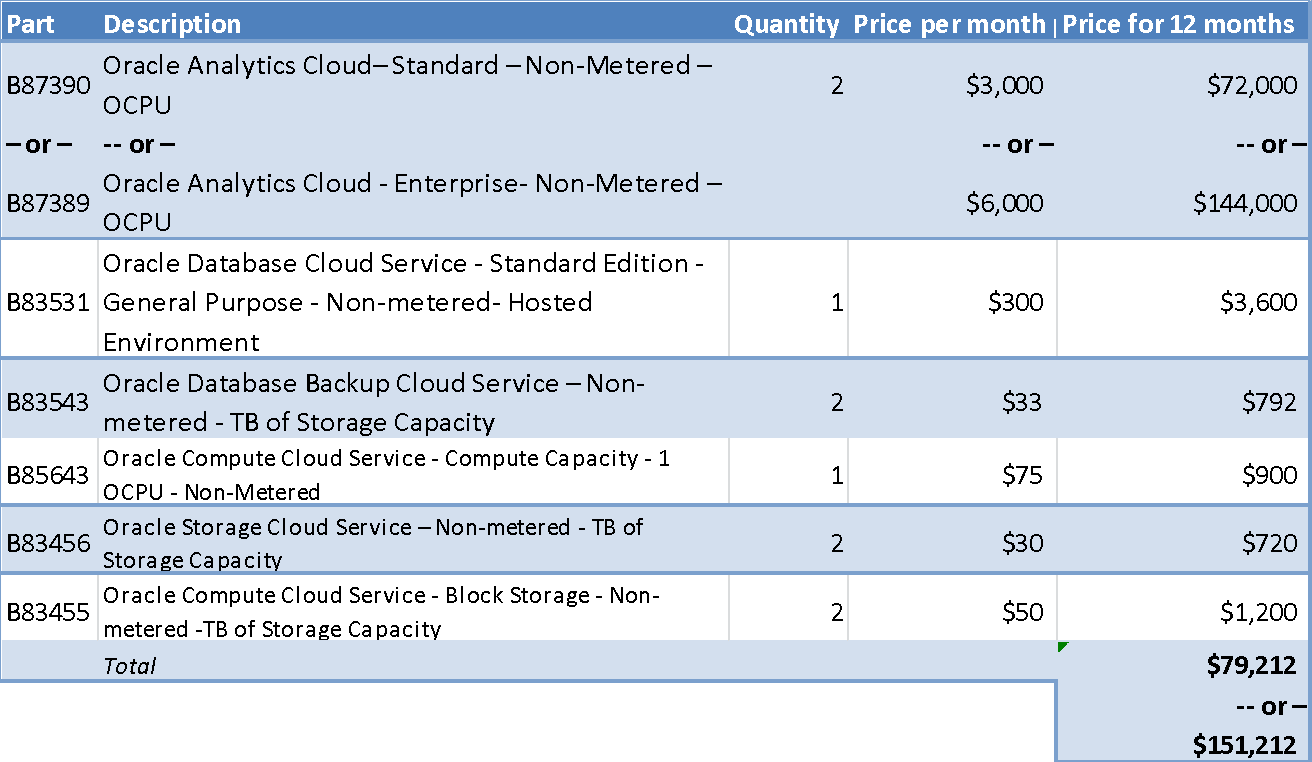The width and height of the screenshot is (1312, 762).
Task: Click part number B83543
Action: [49, 403]
